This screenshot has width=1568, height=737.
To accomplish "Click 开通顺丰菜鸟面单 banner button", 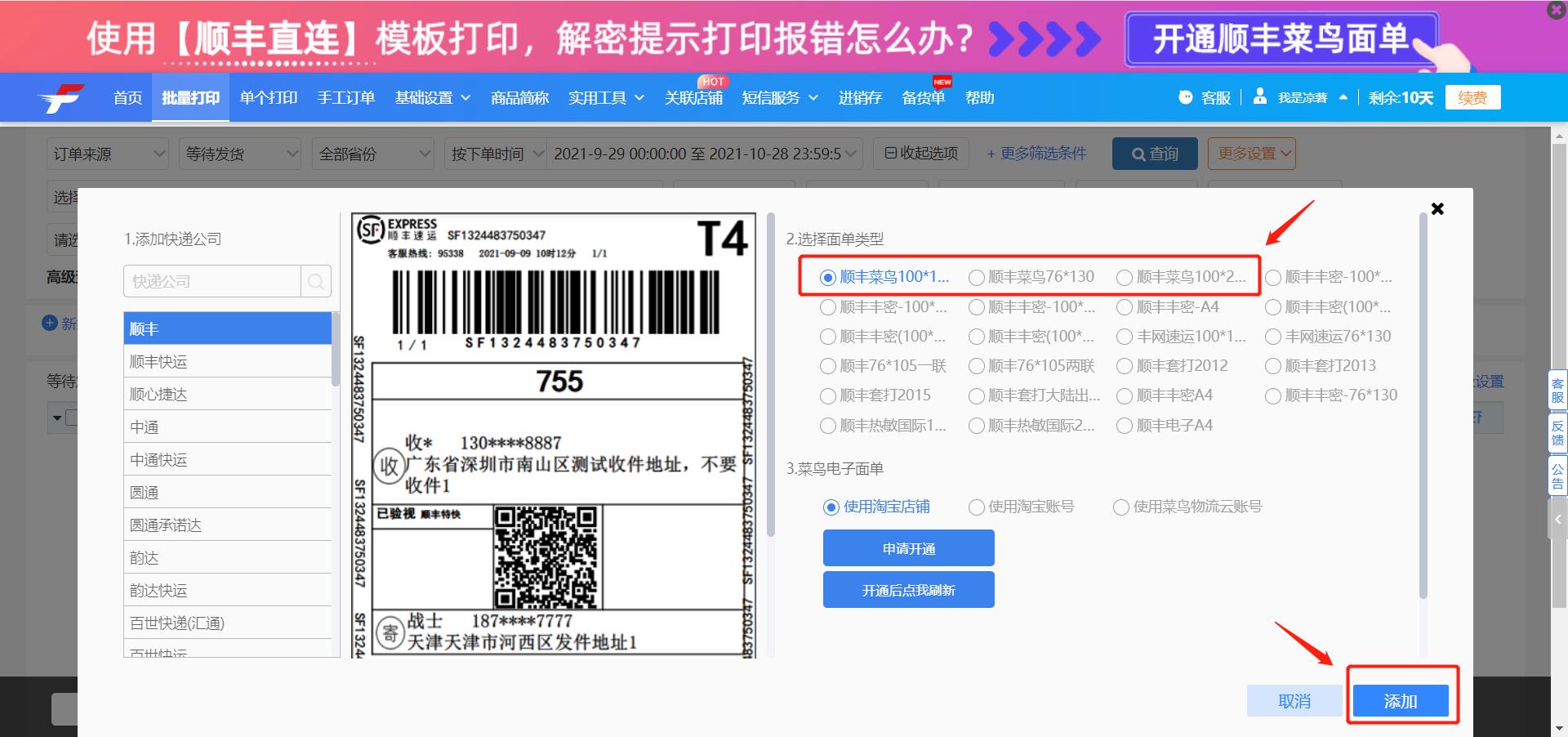I will (1281, 38).
